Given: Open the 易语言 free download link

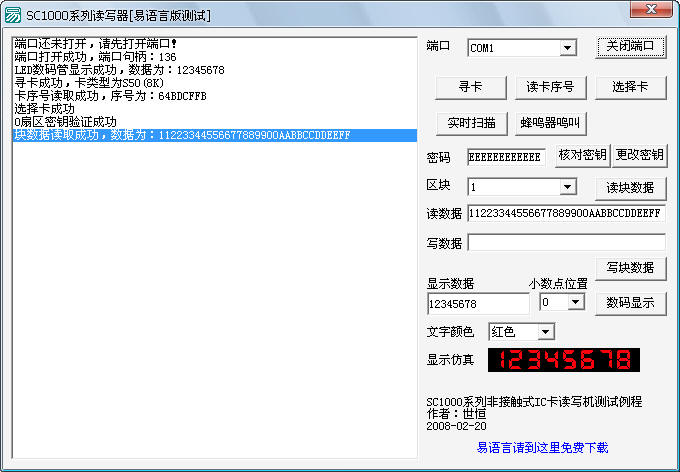Looking at the screenshot, I should pyautogui.click(x=542, y=448).
